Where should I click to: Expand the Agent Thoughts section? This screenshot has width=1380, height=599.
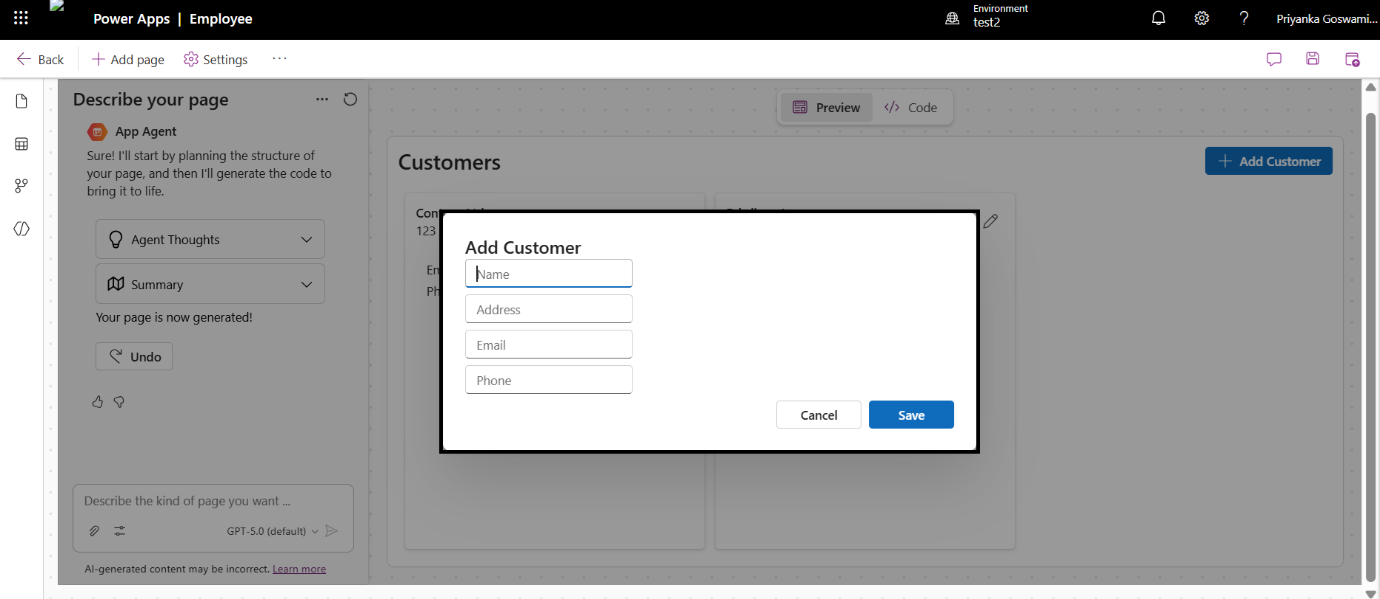(x=210, y=240)
